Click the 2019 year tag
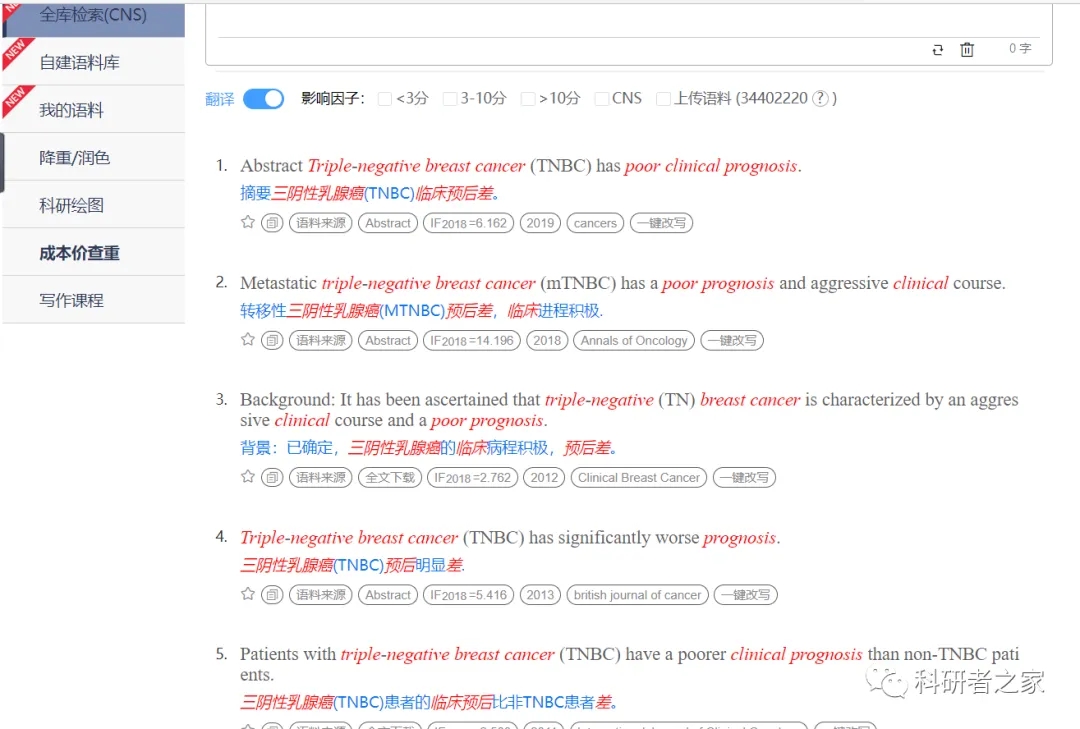This screenshot has width=1080, height=729. [x=540, y=223]
